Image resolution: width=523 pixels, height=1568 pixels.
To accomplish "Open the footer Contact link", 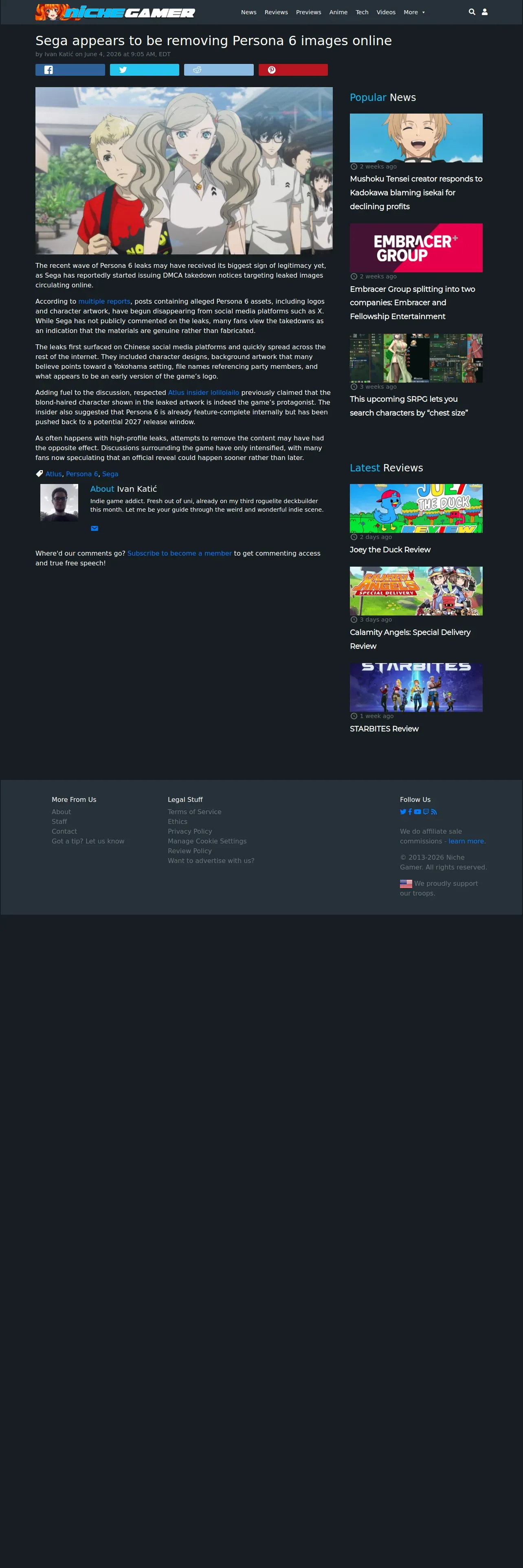I will [64, 832].
